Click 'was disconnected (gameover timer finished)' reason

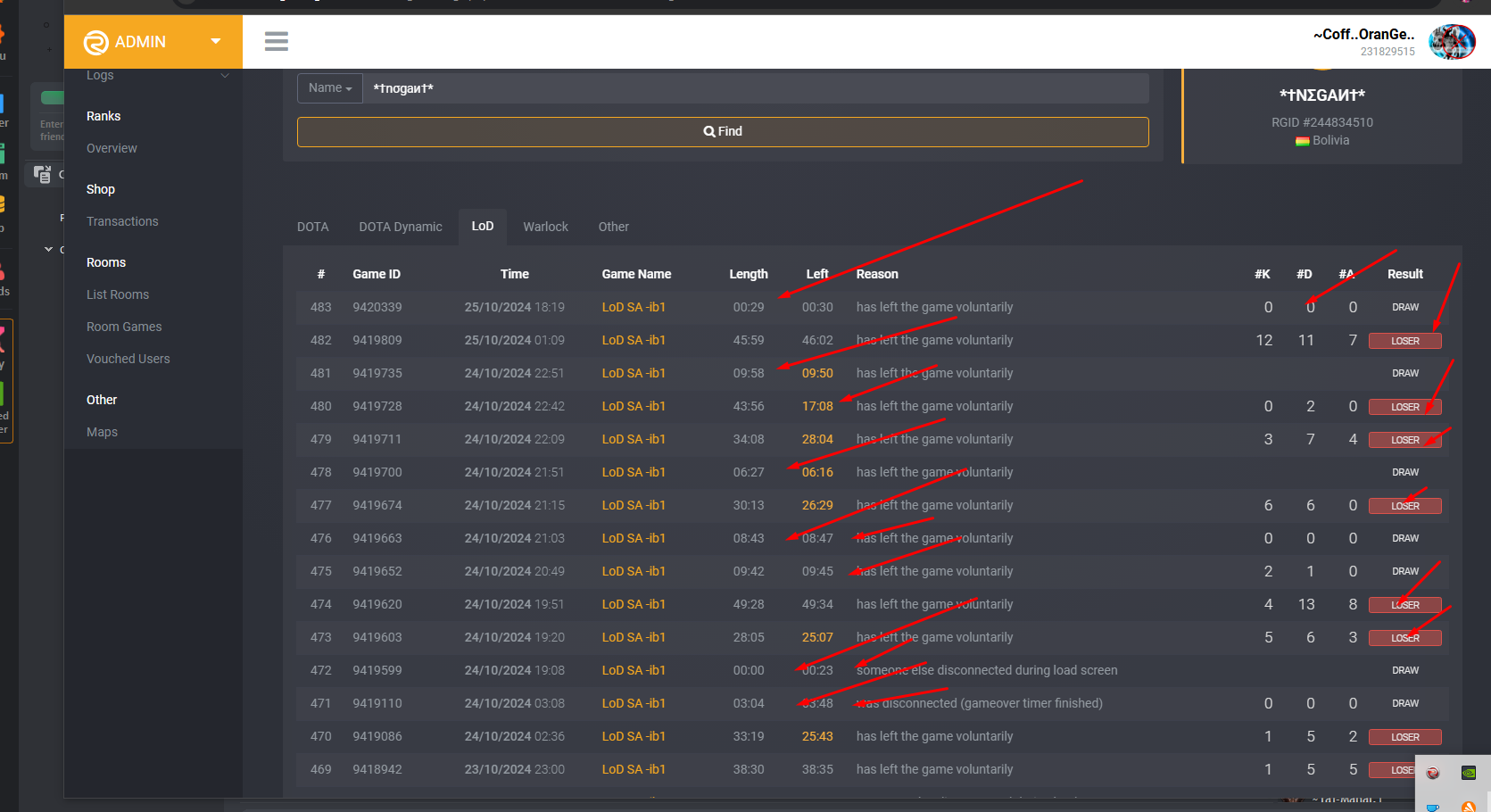click(x=980, y=703)
